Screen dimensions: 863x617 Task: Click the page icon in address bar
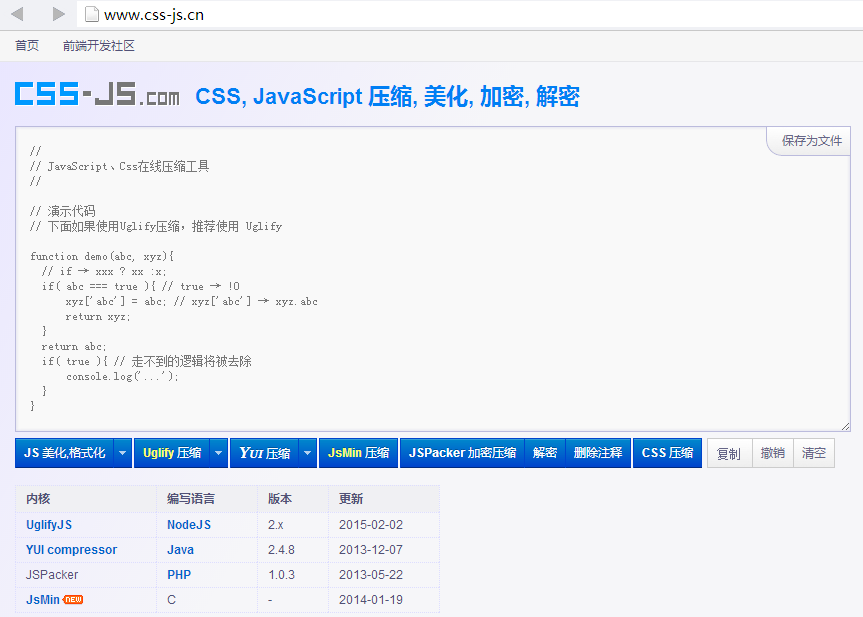92,14
